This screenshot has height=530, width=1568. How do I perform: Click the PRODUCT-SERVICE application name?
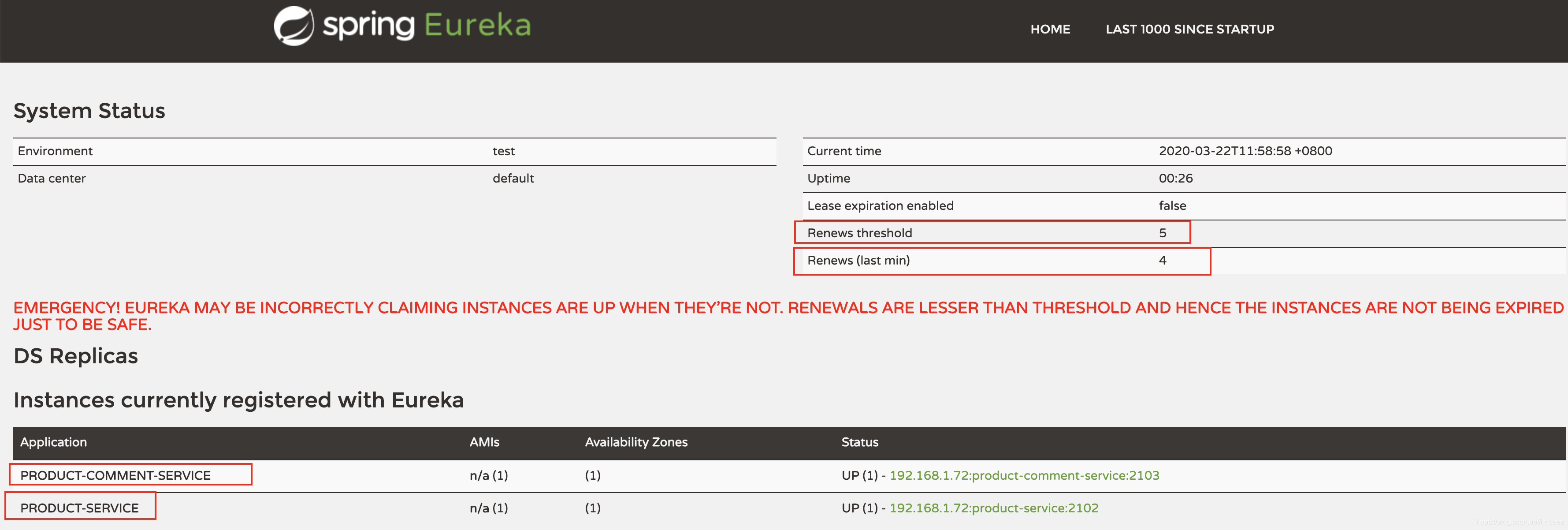coord(79,508)
